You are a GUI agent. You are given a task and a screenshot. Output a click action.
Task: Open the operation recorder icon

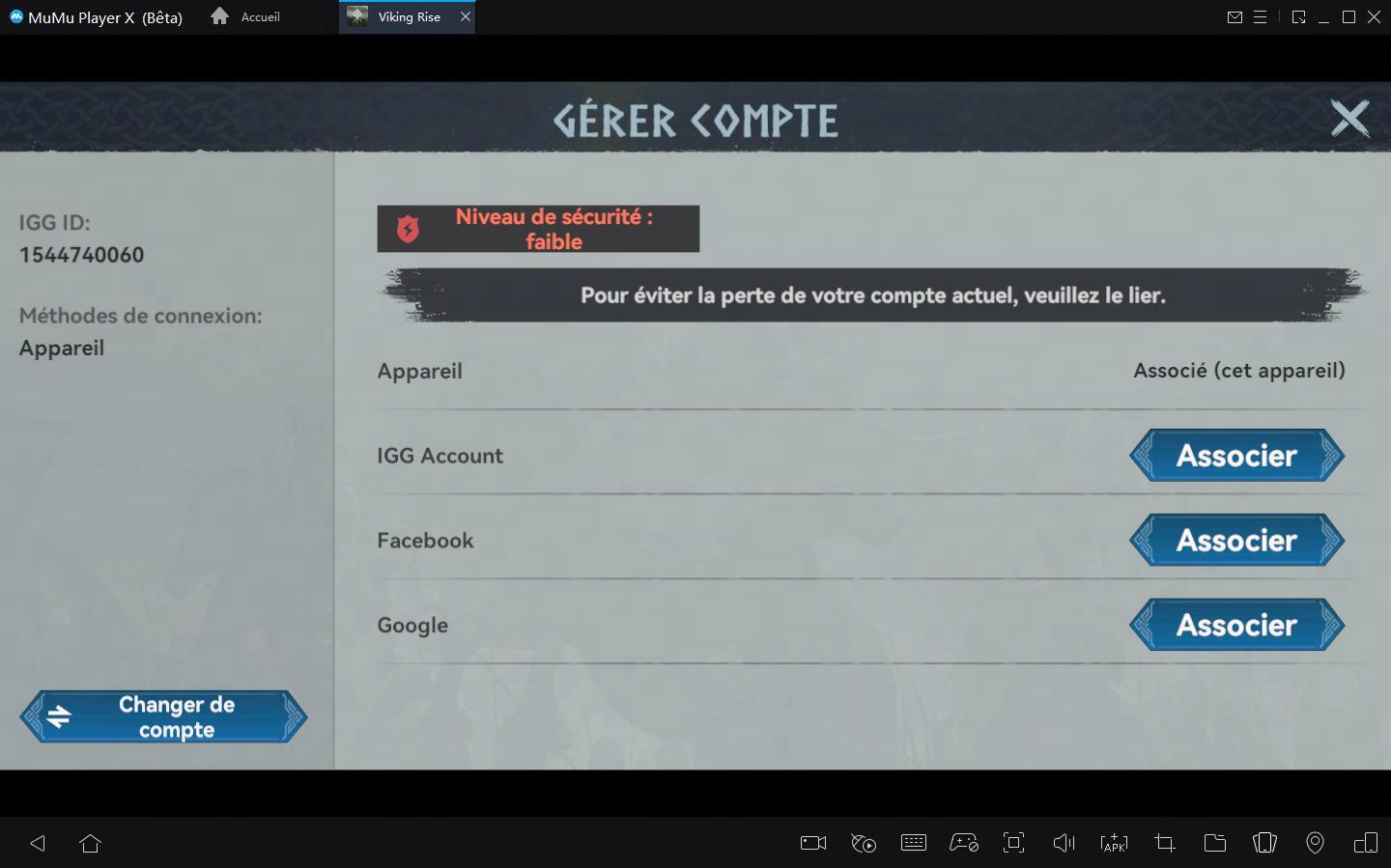tap(864, 843)
